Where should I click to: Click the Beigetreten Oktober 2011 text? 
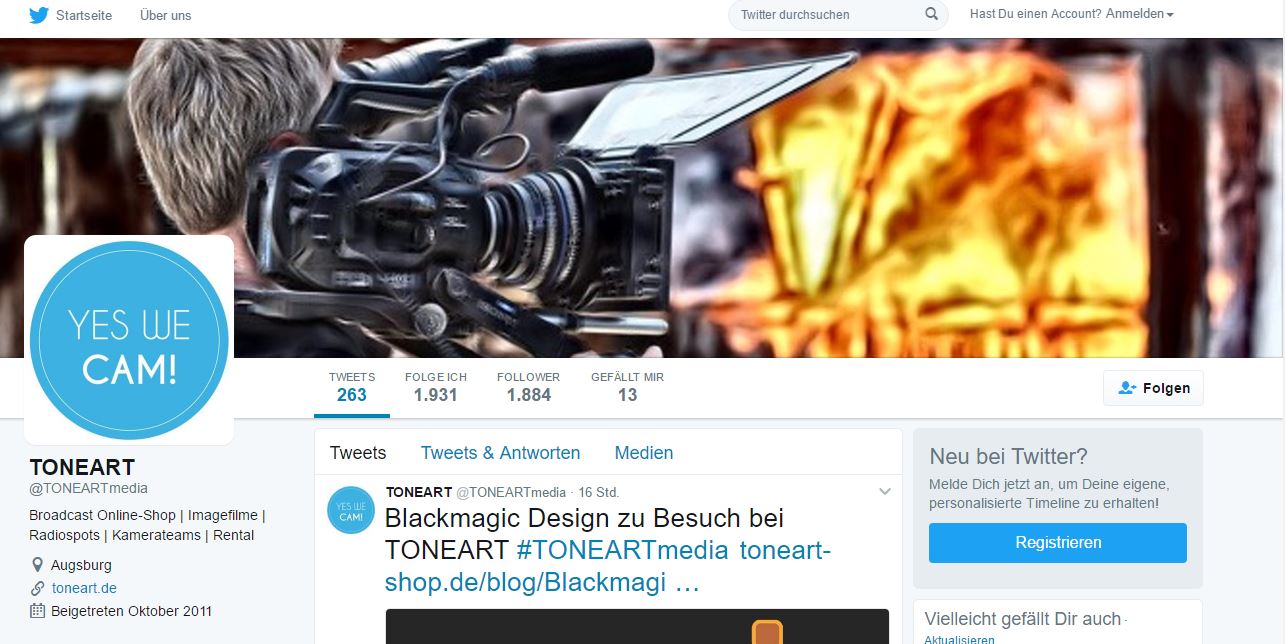(132, 611)
